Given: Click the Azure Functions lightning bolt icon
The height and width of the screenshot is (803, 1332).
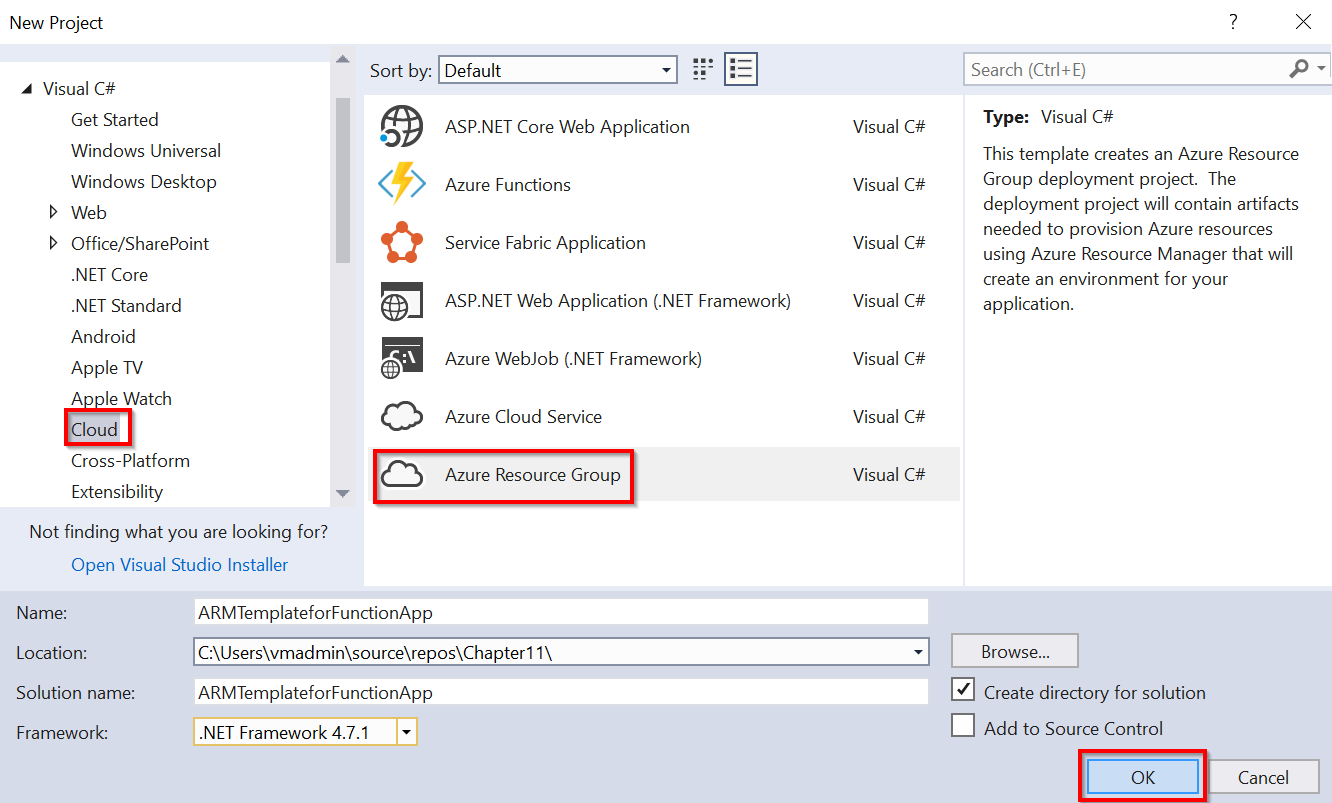Looking at the screenshot, I should pyautogui.click(x=402, y=185).
